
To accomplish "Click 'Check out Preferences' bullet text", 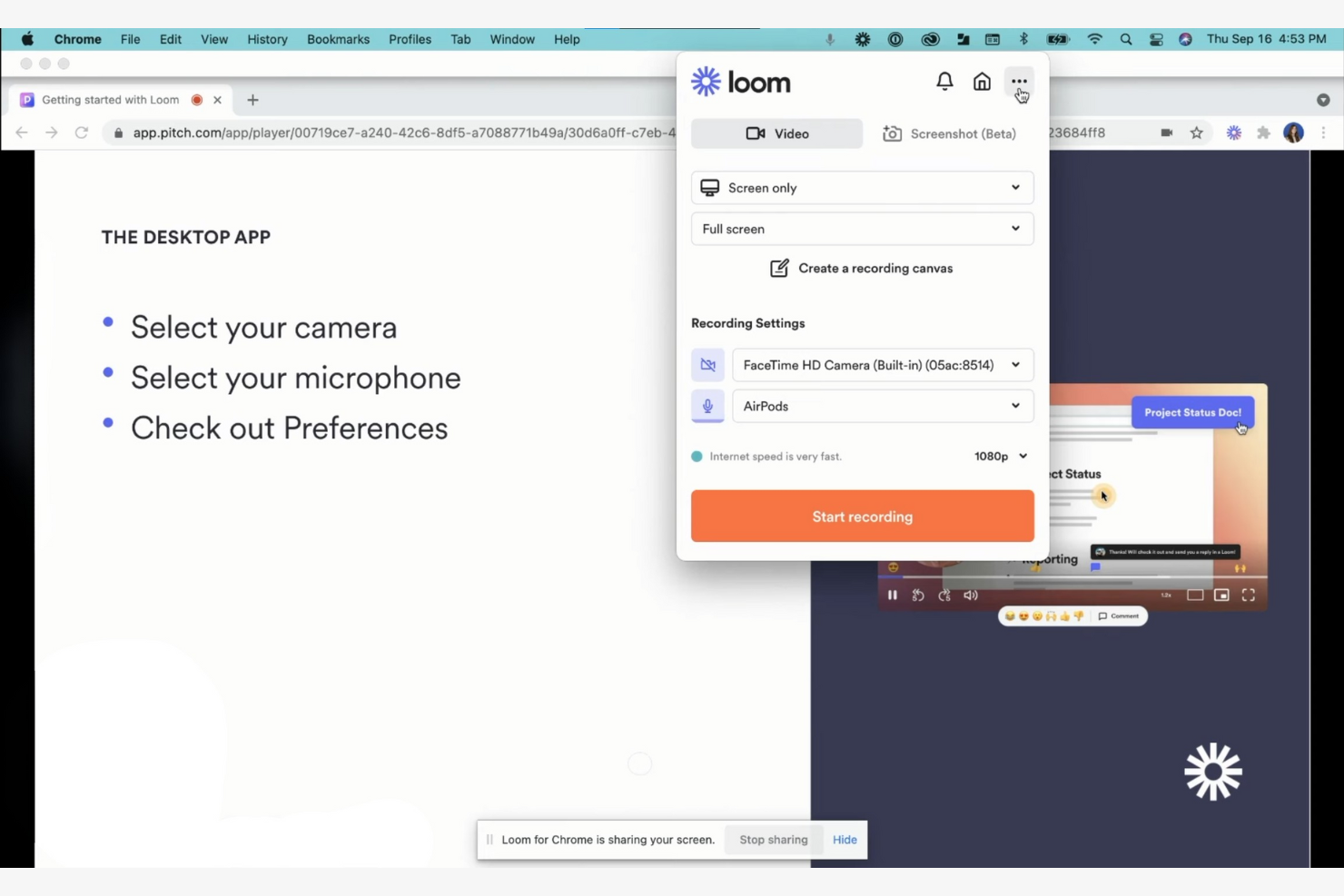I will (x=289, y=428).
